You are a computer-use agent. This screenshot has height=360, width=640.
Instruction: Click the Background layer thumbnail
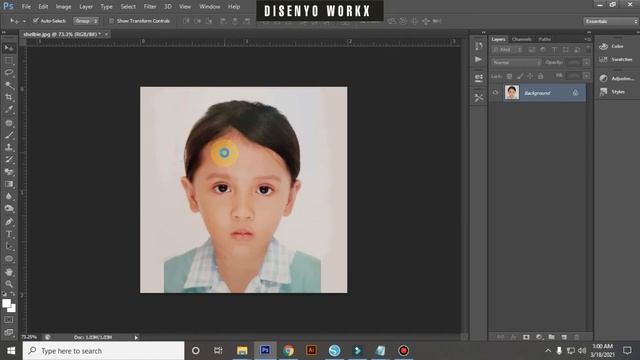(x=512, y=92)
